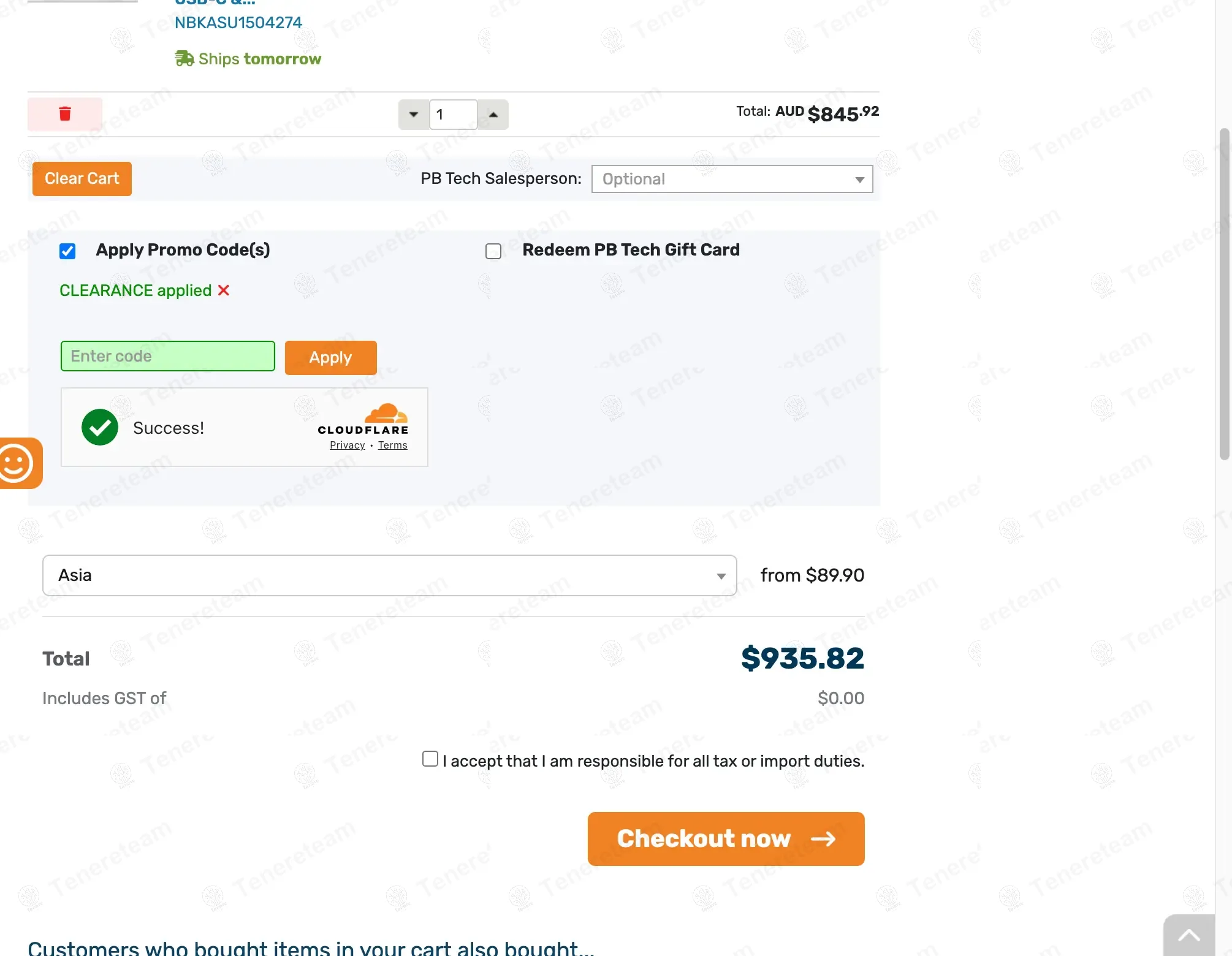Focus the Enter code input field
This screenshot has width=1232, height=956.
167,356
